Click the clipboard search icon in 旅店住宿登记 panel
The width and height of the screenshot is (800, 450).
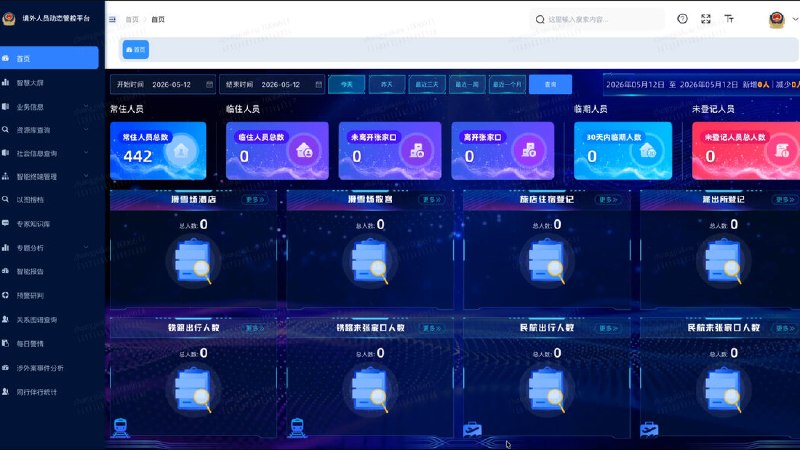547,262
